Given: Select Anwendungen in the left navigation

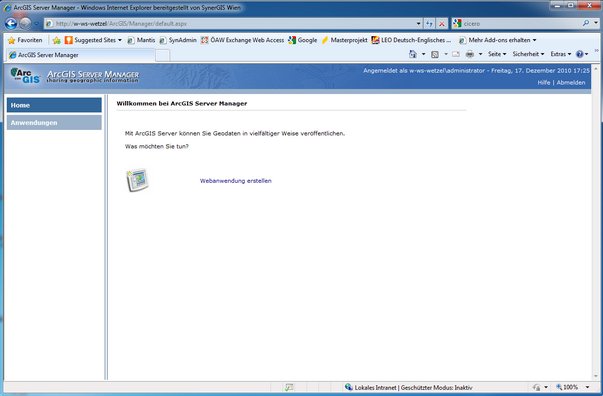Looking at the screenshot, I should pos(54,123).
